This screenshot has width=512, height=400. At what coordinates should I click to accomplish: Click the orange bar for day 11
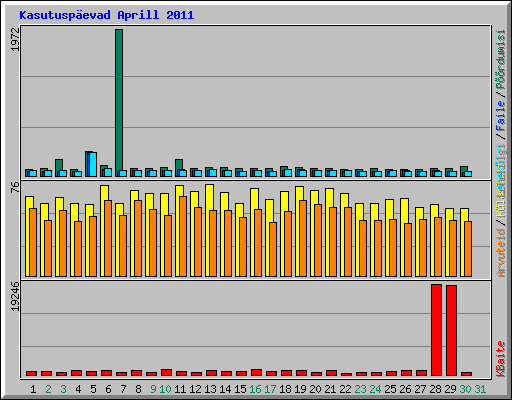tap(183, 236)
